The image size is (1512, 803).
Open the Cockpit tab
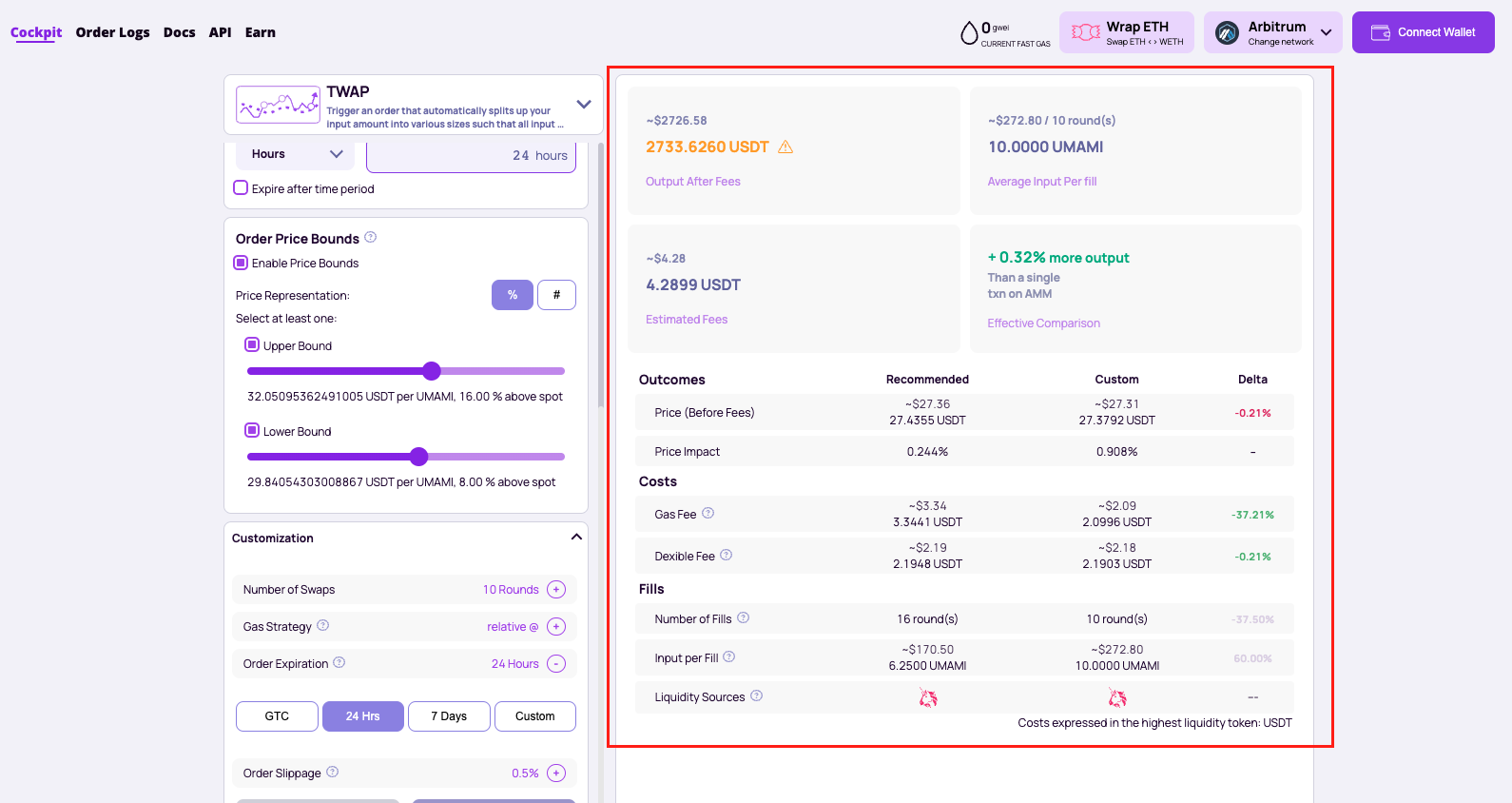[x=36, y=32]
